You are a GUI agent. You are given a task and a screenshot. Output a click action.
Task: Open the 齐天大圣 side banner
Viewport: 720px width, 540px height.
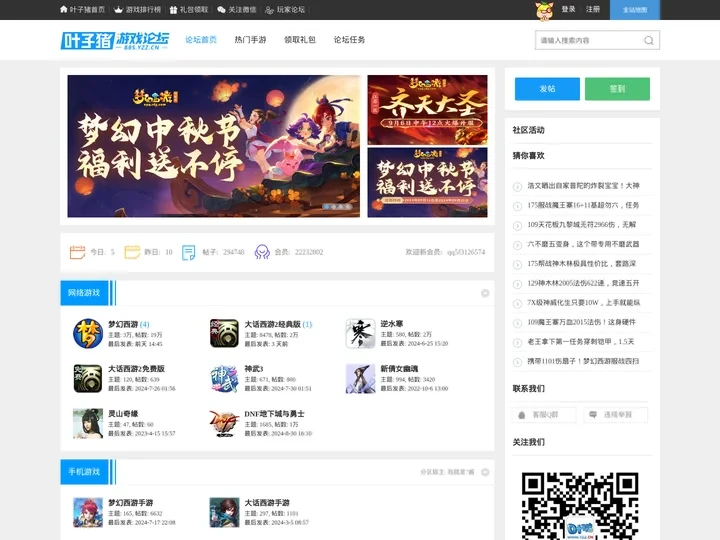pyautogui.click(x=428, y=110)
